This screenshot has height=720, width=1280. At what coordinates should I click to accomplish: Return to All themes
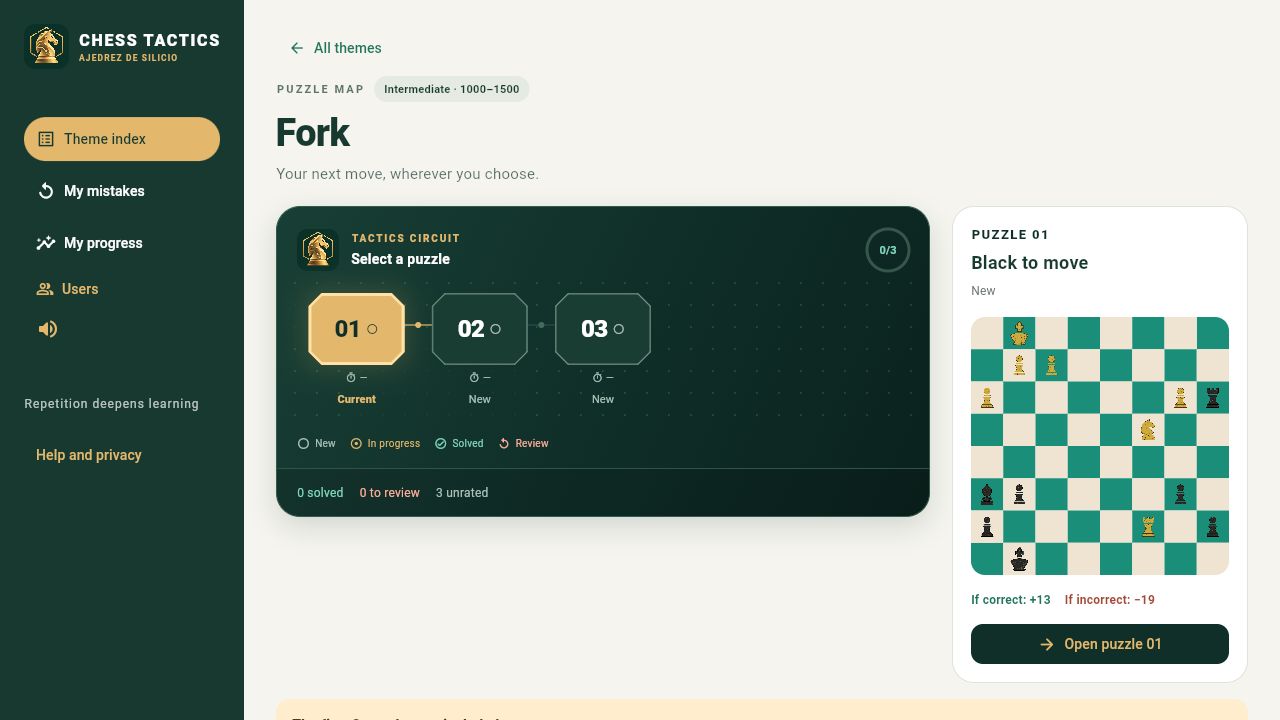tap(336, 48)
